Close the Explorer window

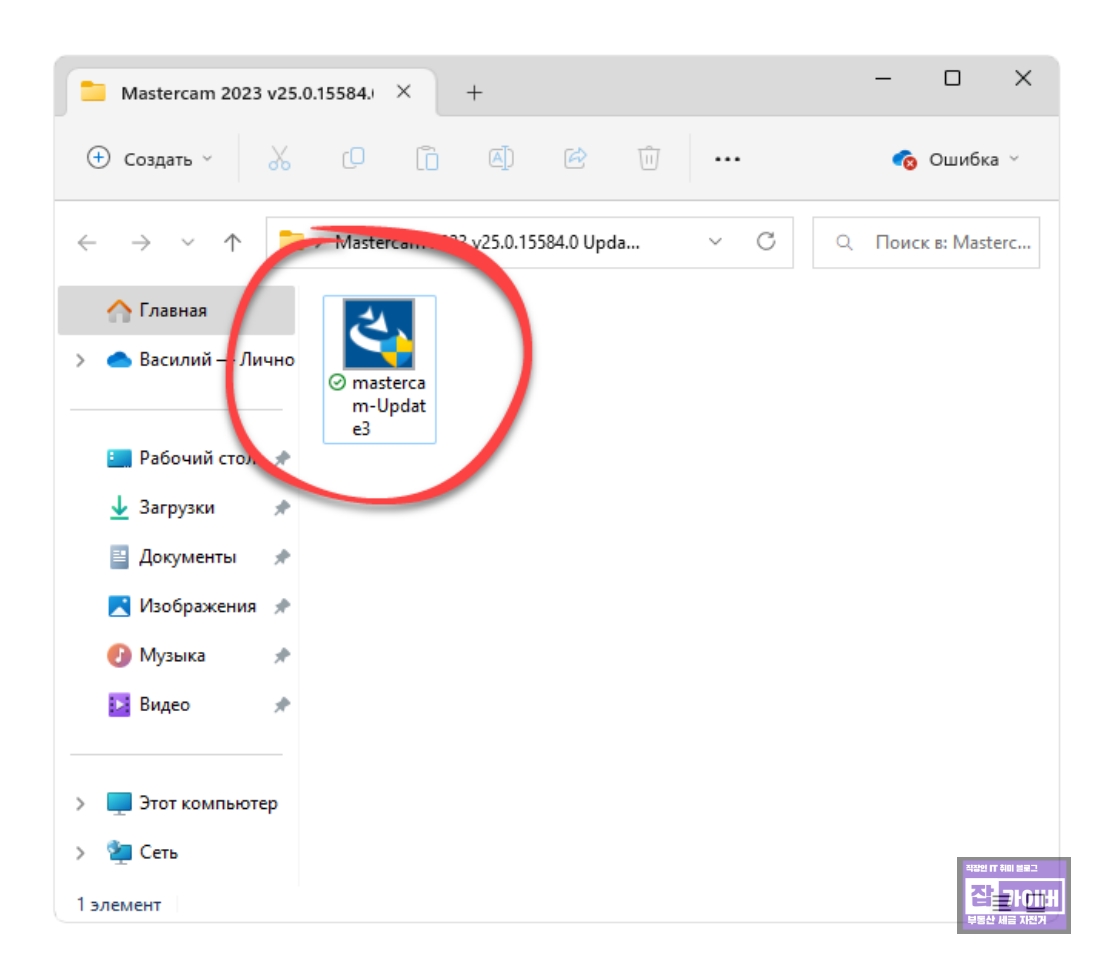point(1023,78)
